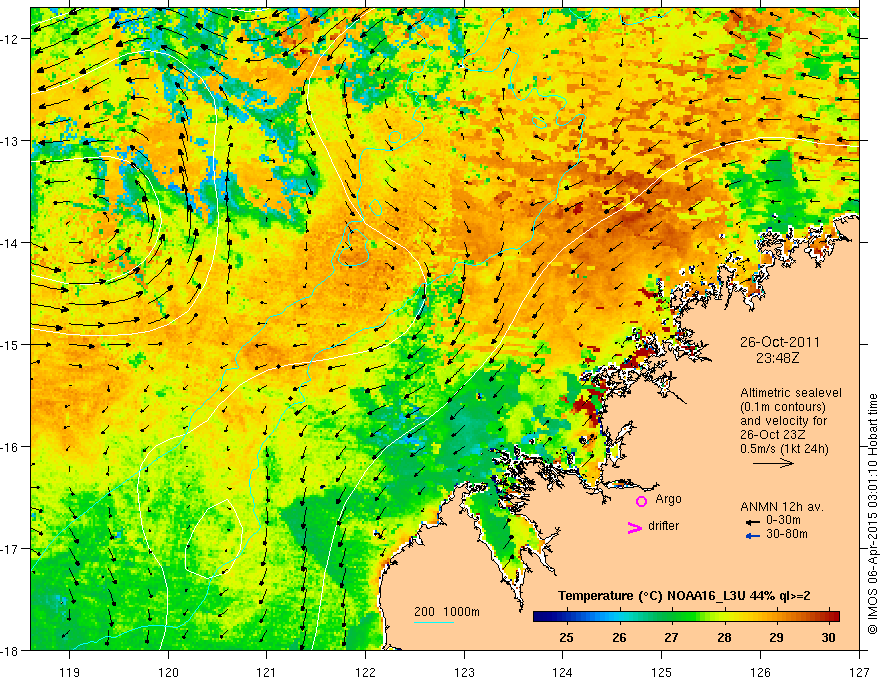Click the cyan 200 1000m contour legend line
The image size is (880, 680).
pos(434,622)
